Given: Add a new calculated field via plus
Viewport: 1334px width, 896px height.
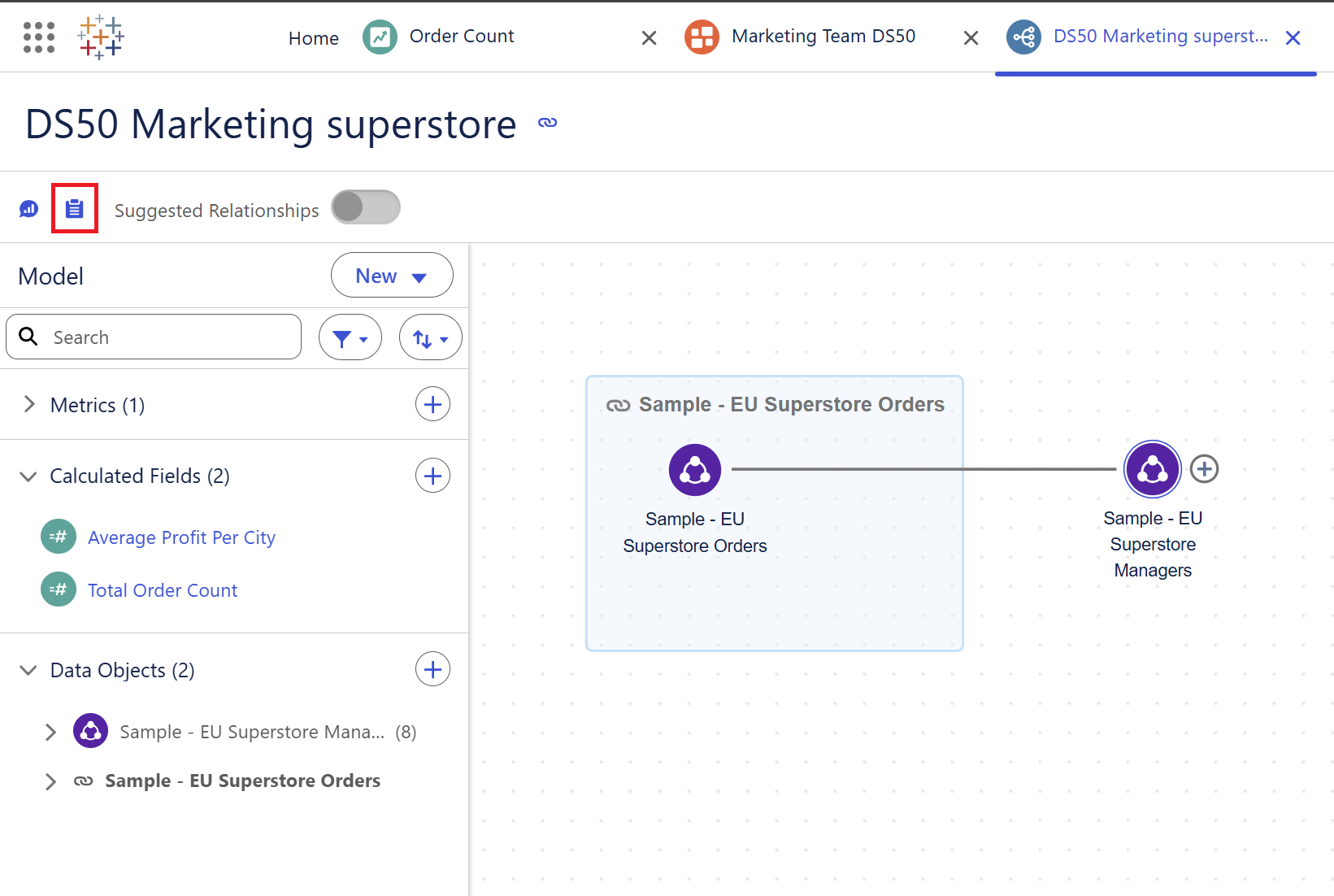Looking at the screenshot, I should (432, 476).
